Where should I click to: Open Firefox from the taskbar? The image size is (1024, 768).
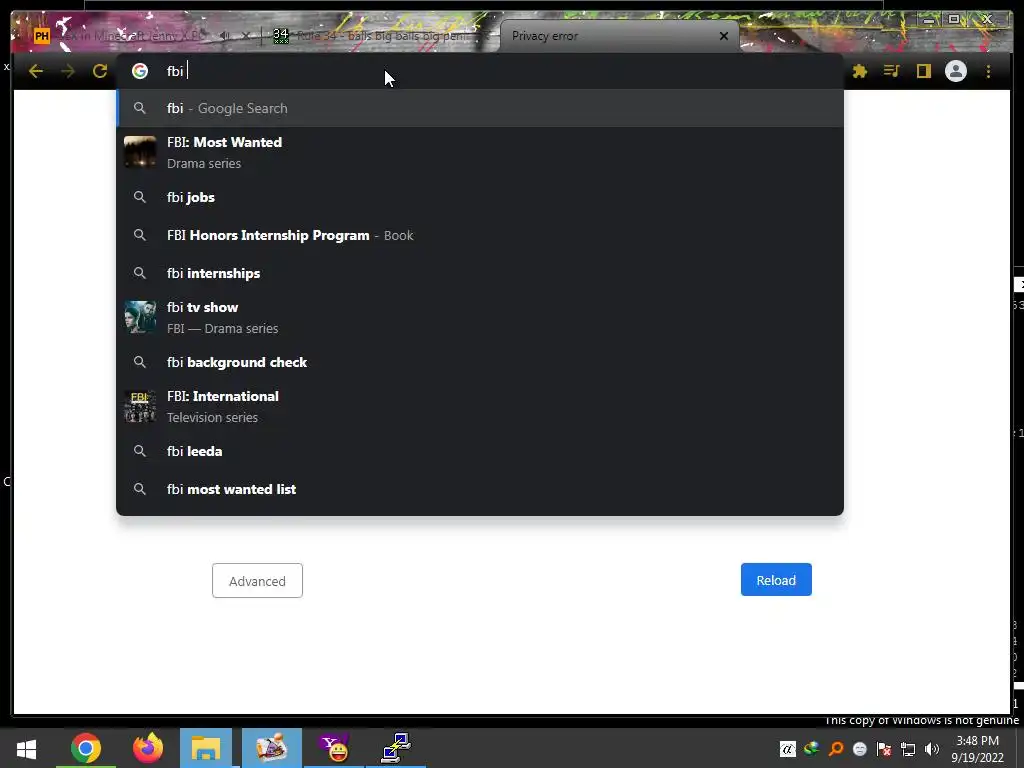click(x=148, y=748)
